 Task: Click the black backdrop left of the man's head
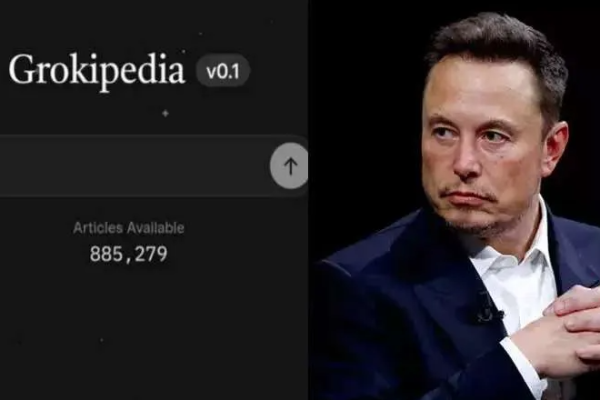367,96
